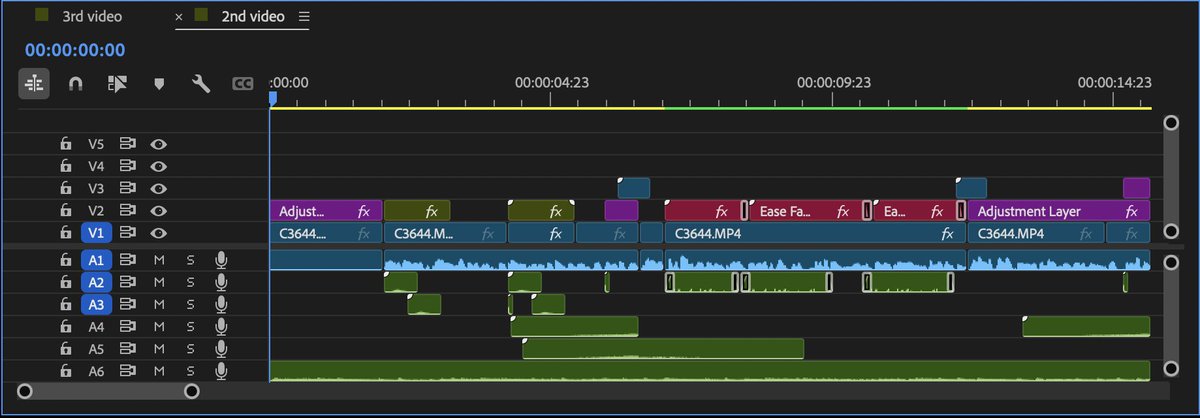Toggle sync lock on A1 track
The image size is (1200, 418).
point(127,260)
